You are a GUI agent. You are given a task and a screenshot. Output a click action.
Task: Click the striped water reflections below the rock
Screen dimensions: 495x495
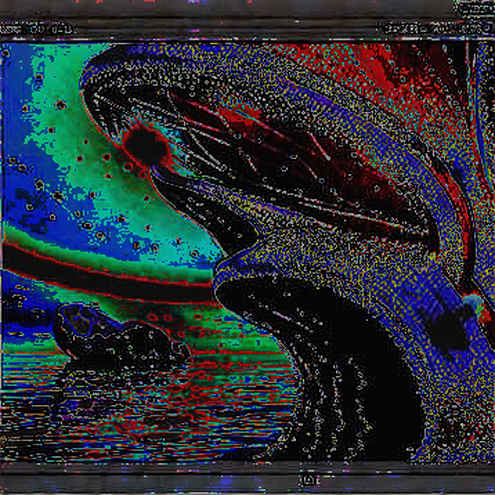coord(150,410)
